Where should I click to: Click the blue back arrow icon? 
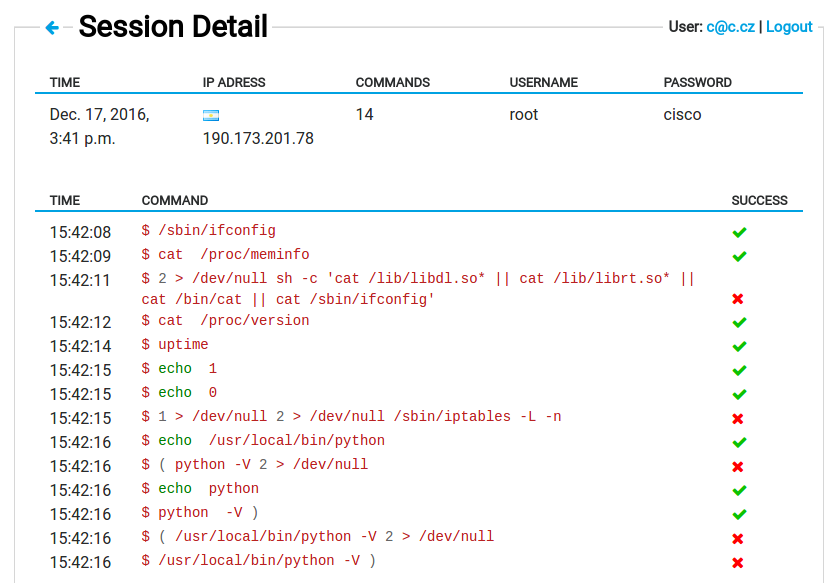click(52, 28)
